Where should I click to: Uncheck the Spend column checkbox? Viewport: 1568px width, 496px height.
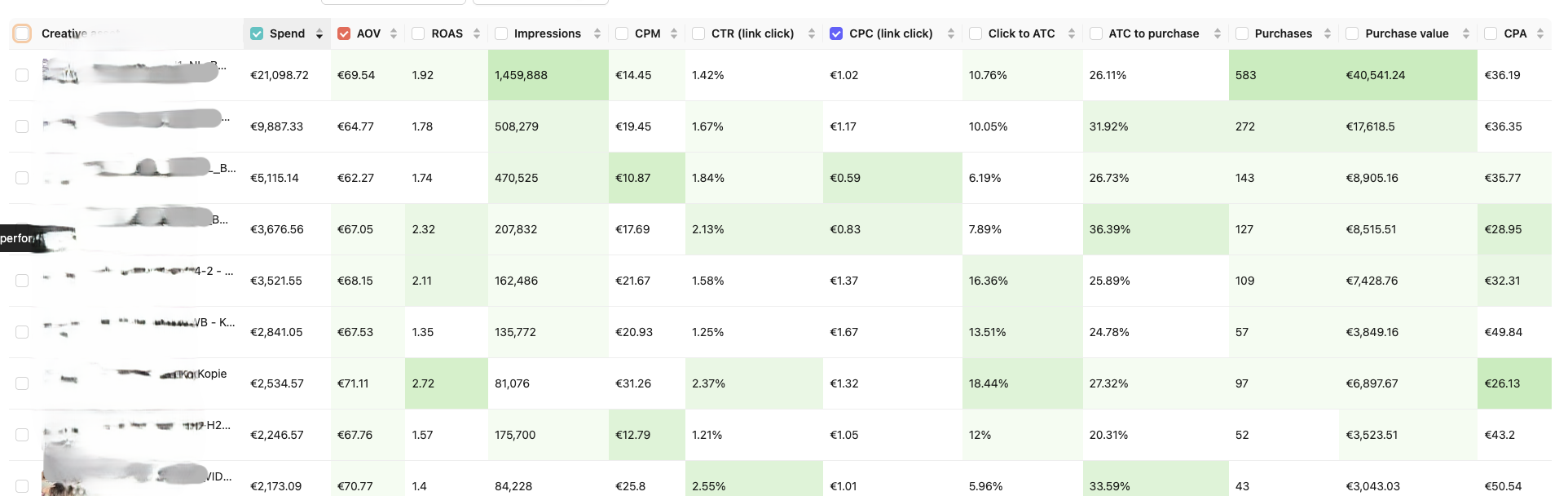point(257,33)
